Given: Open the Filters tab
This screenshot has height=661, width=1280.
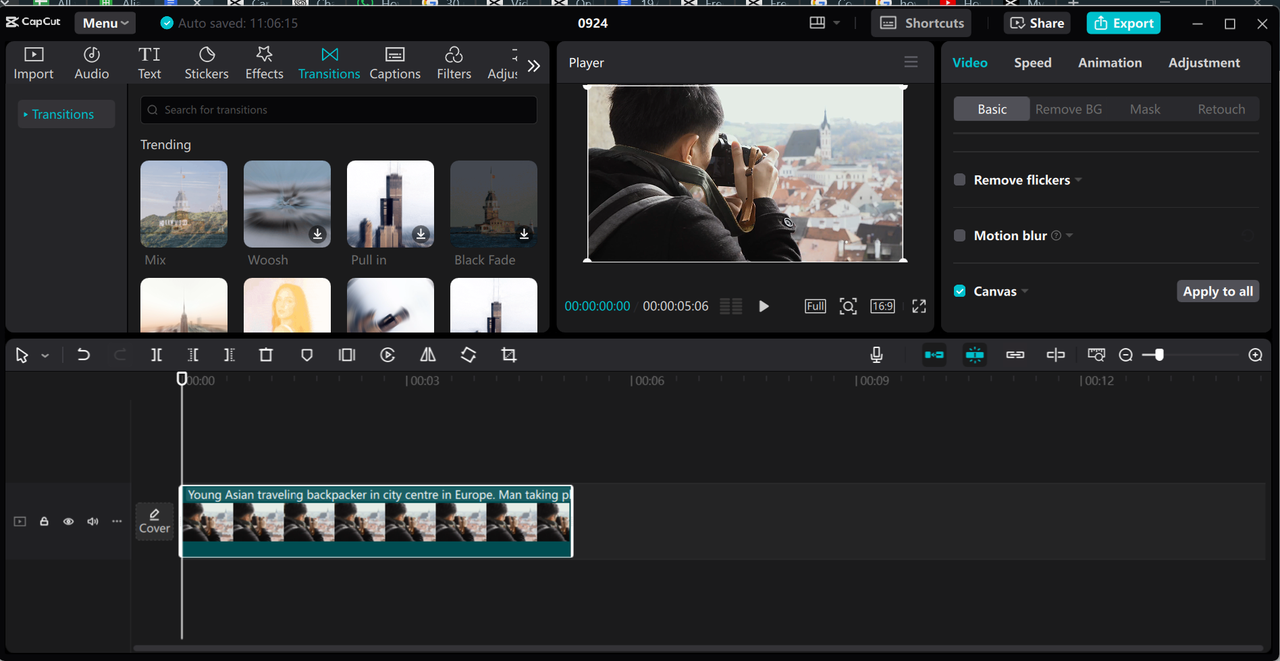Looking at the screenshot, I should point(454,62).
